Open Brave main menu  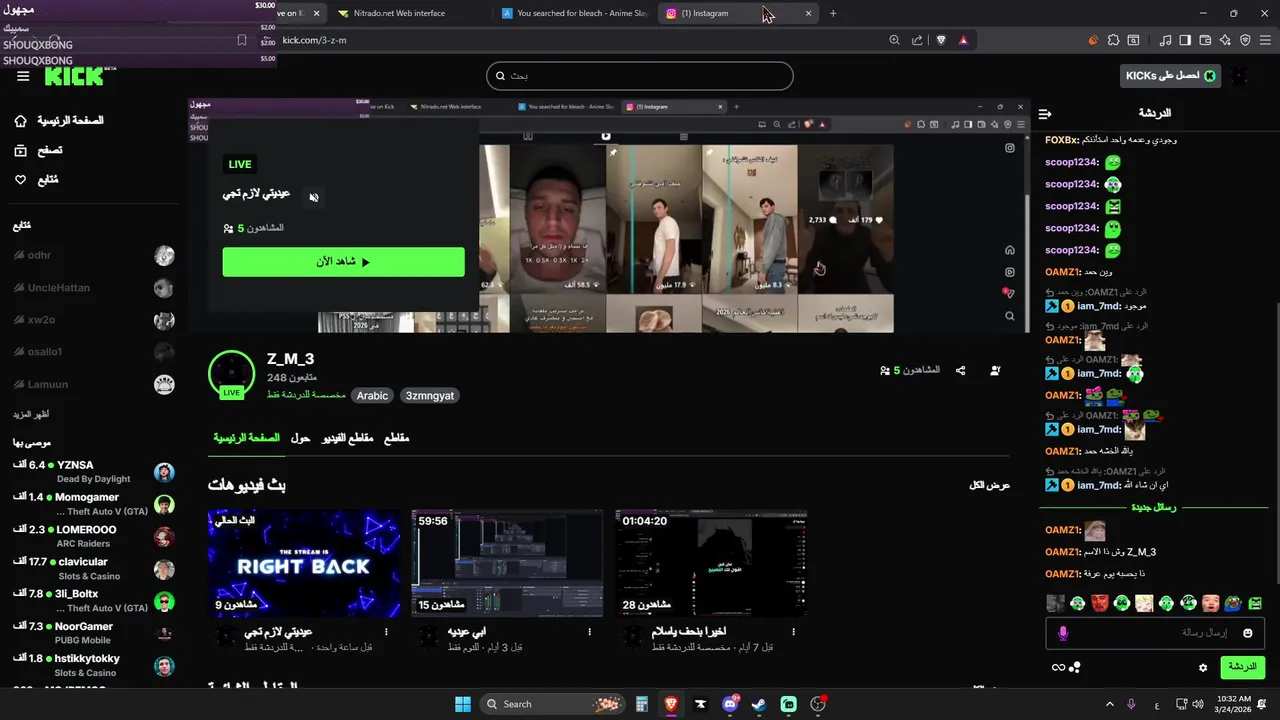point(1264,40)
